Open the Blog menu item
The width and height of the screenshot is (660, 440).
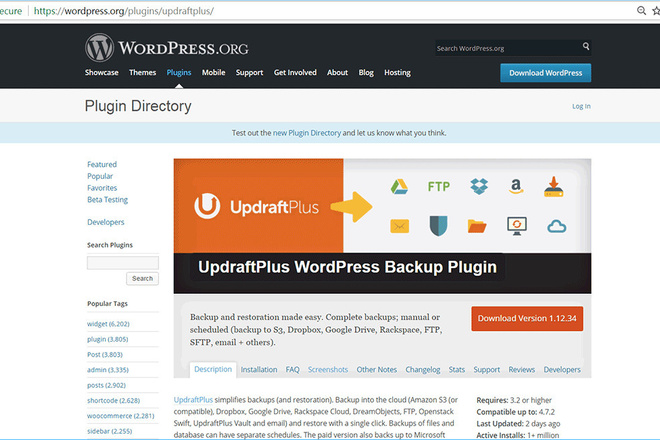(x=366, y=72)
